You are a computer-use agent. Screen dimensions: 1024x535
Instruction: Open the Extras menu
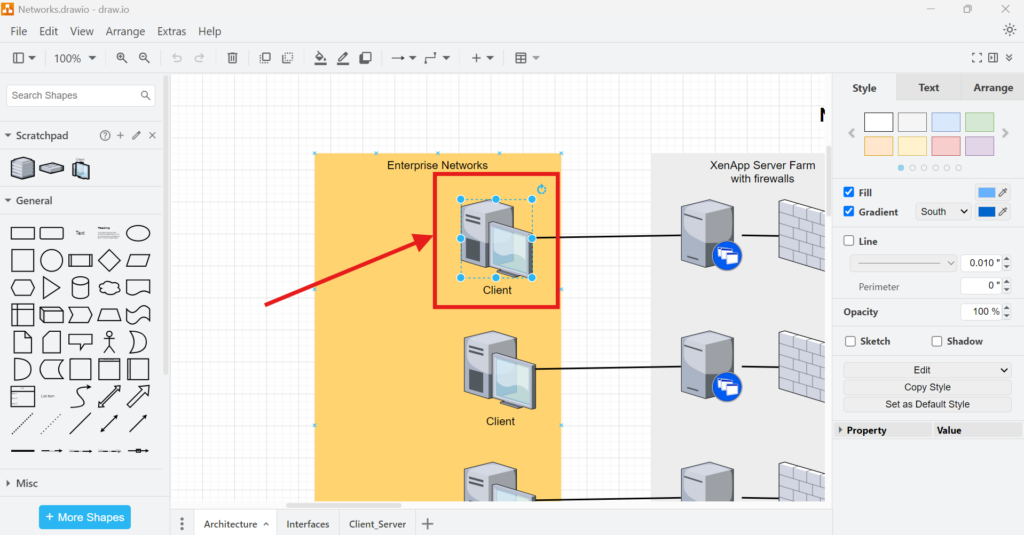171,31
